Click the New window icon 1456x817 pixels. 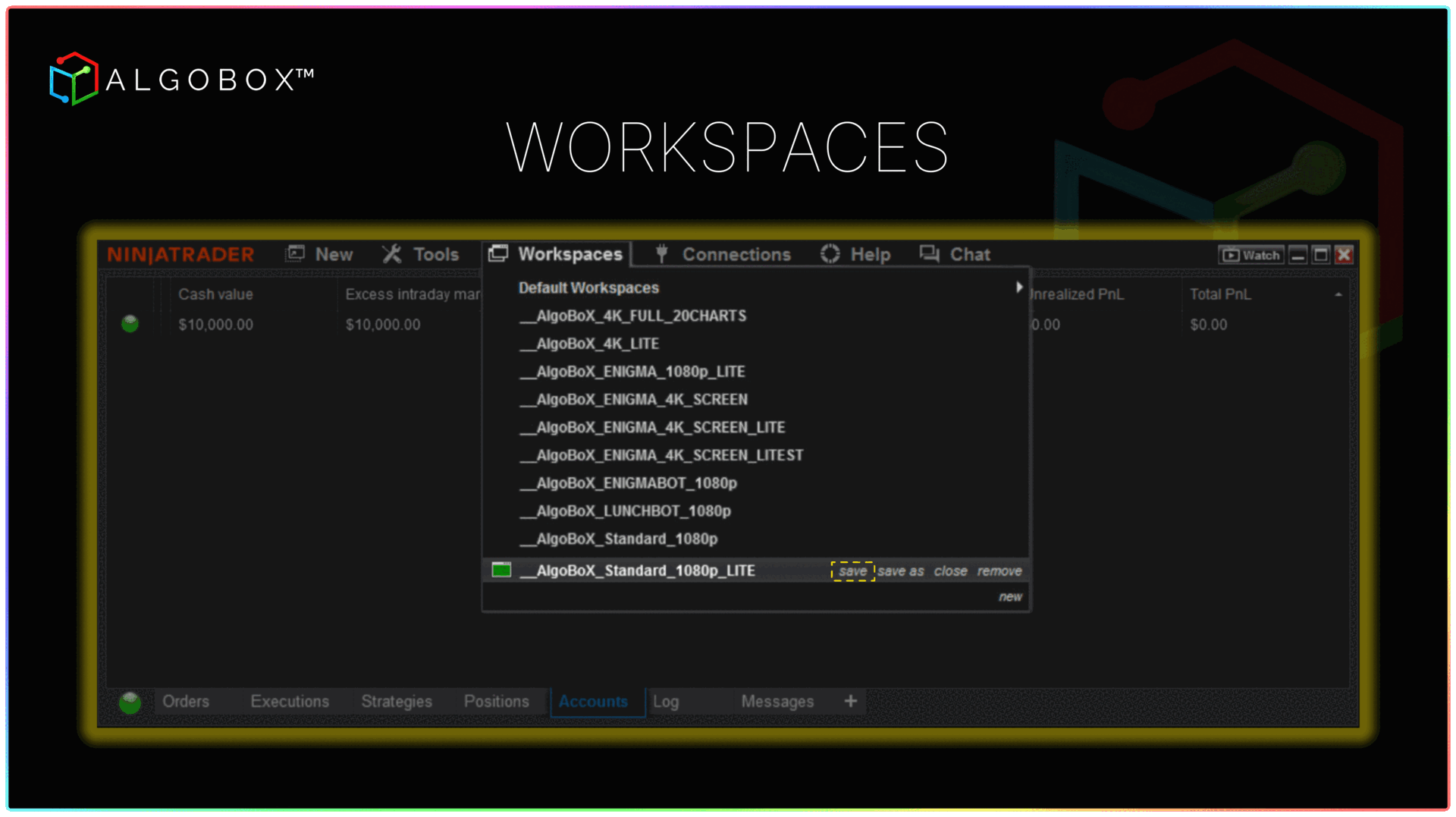click(295, 254)
